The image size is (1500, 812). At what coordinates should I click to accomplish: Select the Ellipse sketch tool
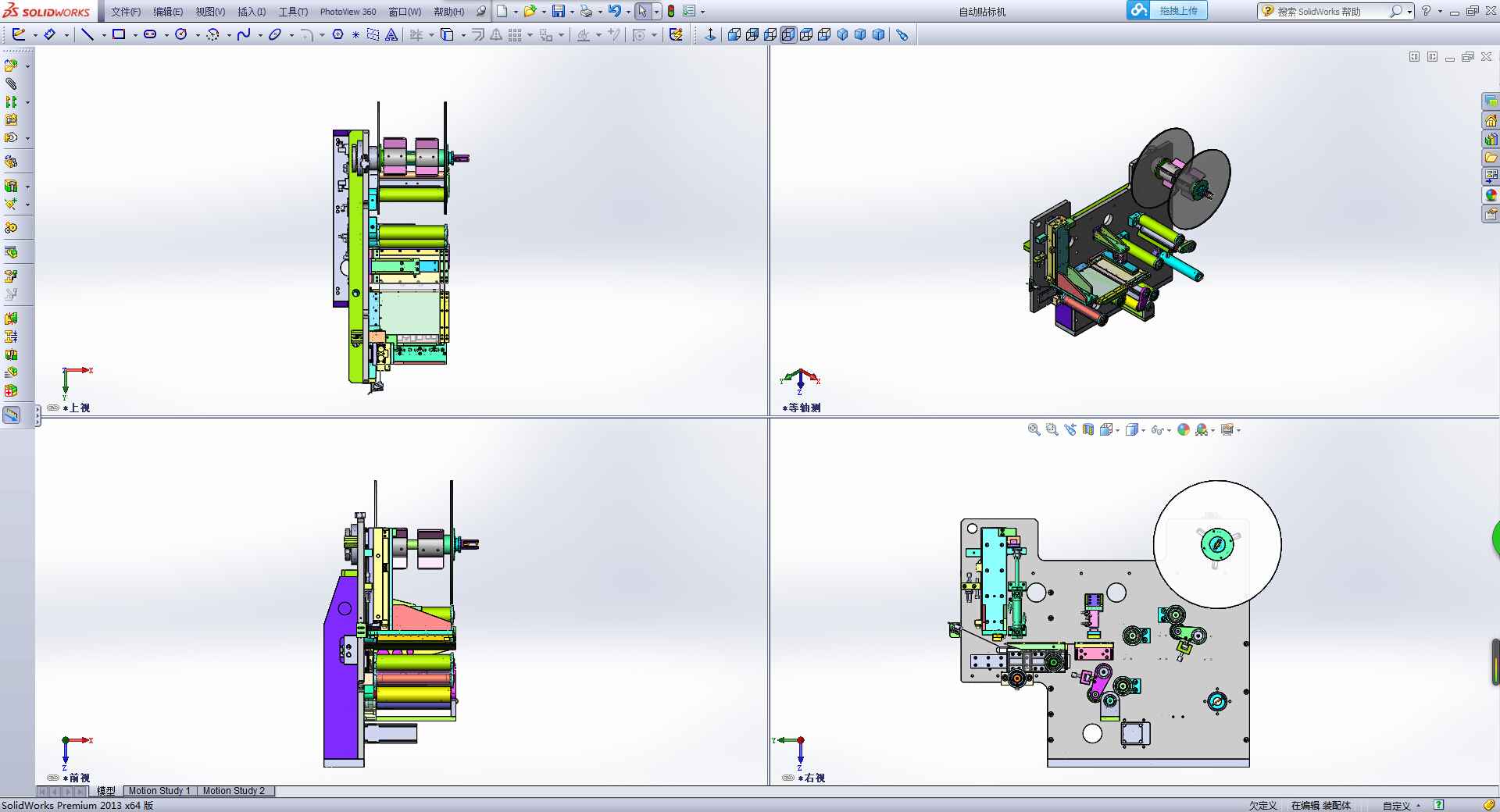point(275,34)
